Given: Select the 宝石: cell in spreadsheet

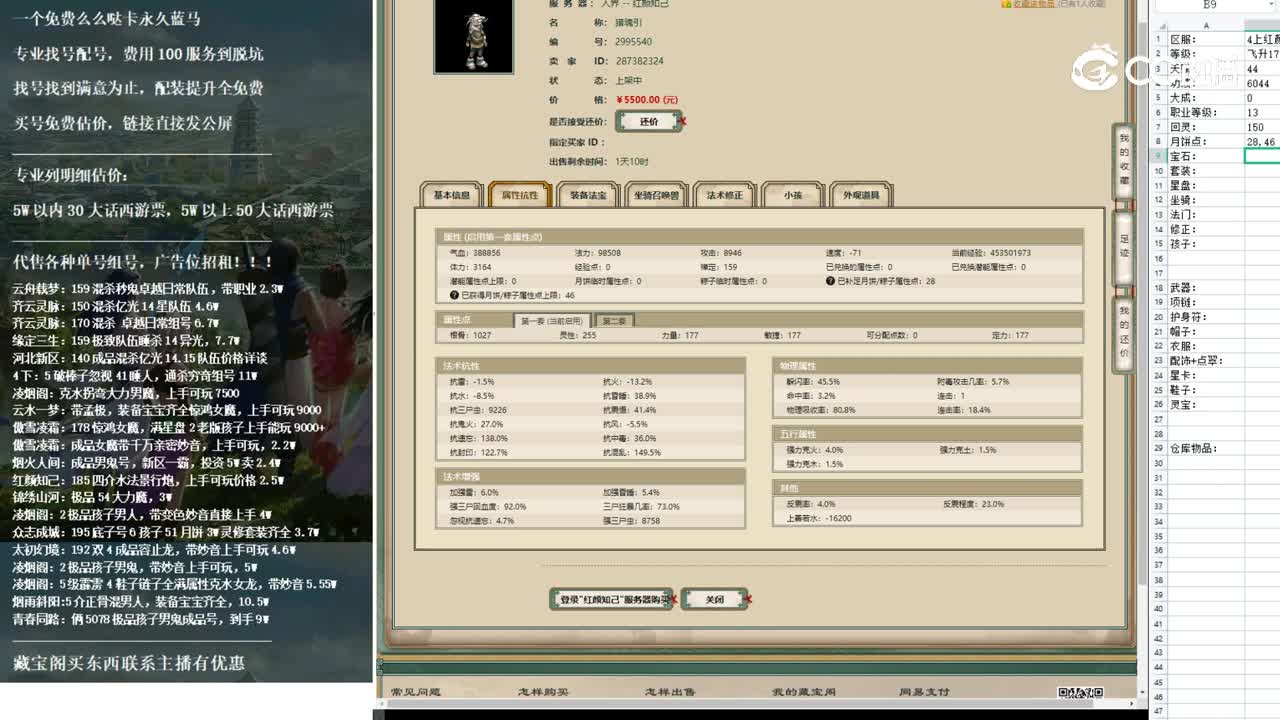Looking at the screenshot, I should pos(1206,156).
